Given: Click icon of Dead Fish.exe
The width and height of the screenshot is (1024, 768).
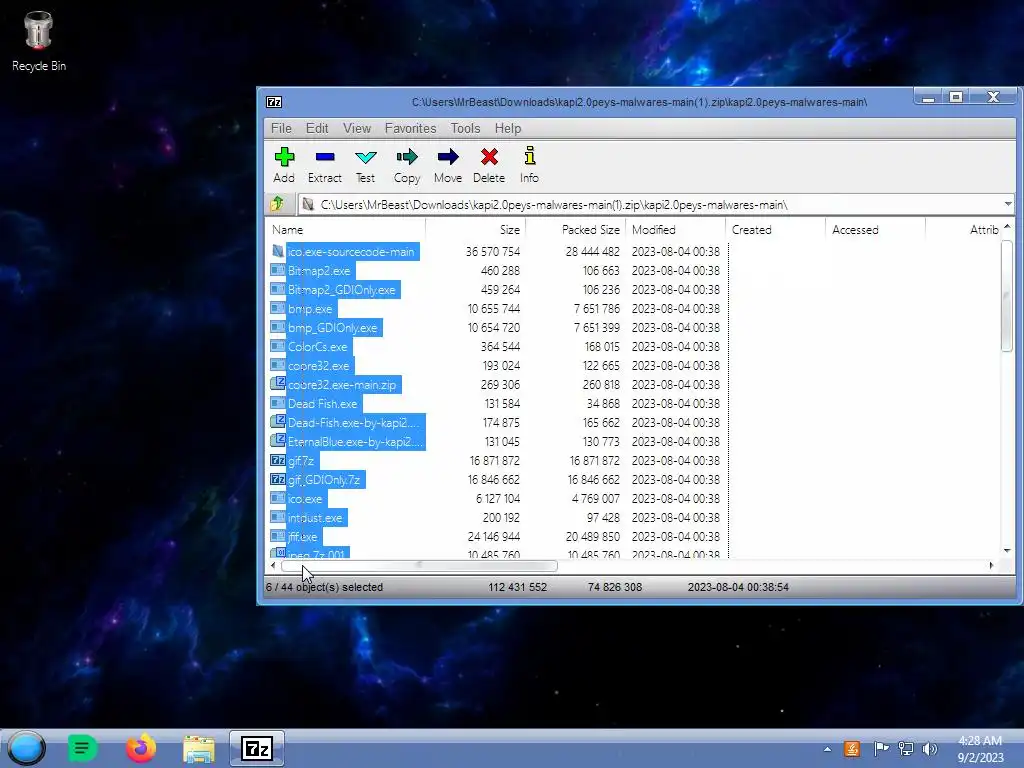Looking at the screenshot, I should 278,403.
